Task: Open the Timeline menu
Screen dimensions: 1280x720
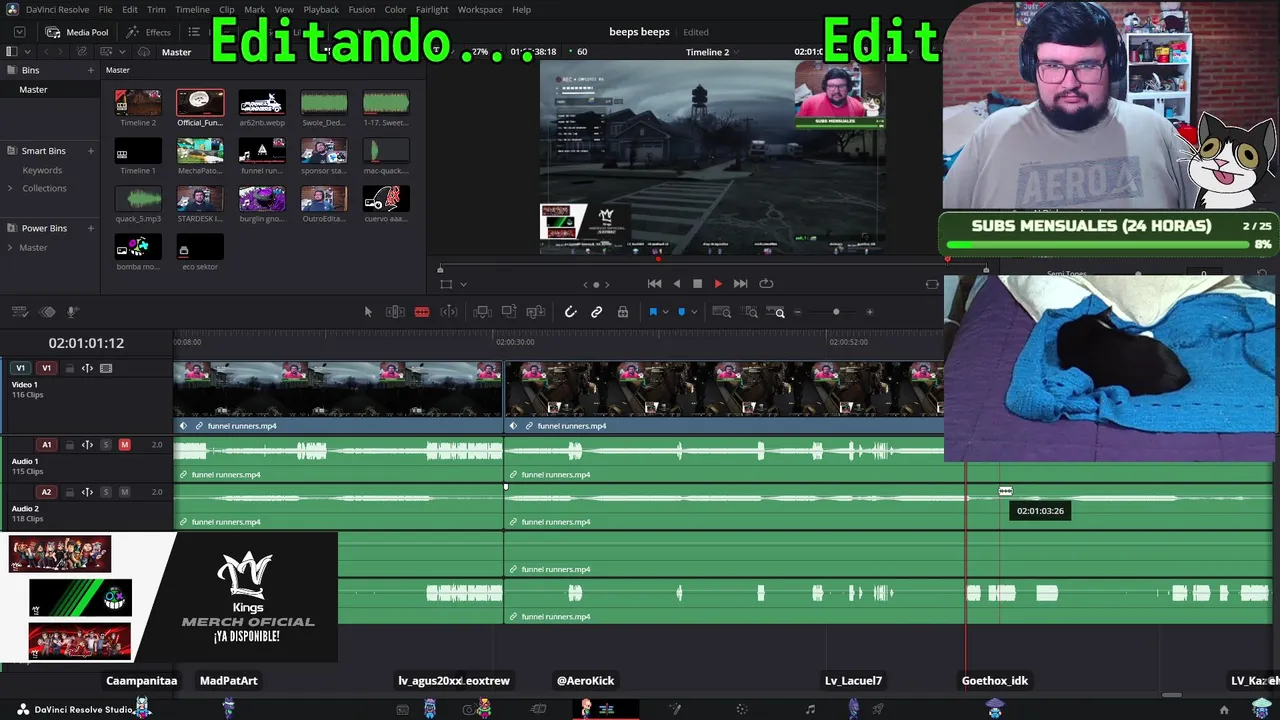Action: (x=192, y=9)
